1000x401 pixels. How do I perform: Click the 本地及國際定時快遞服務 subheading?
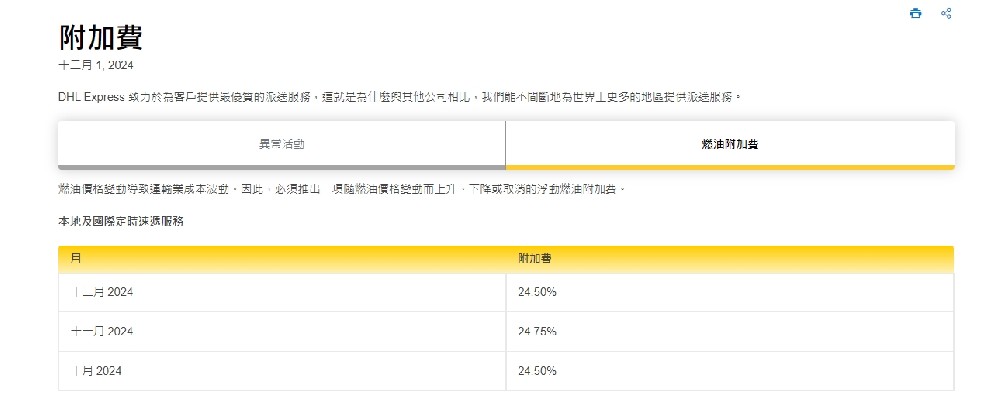(x=121, y=220)
